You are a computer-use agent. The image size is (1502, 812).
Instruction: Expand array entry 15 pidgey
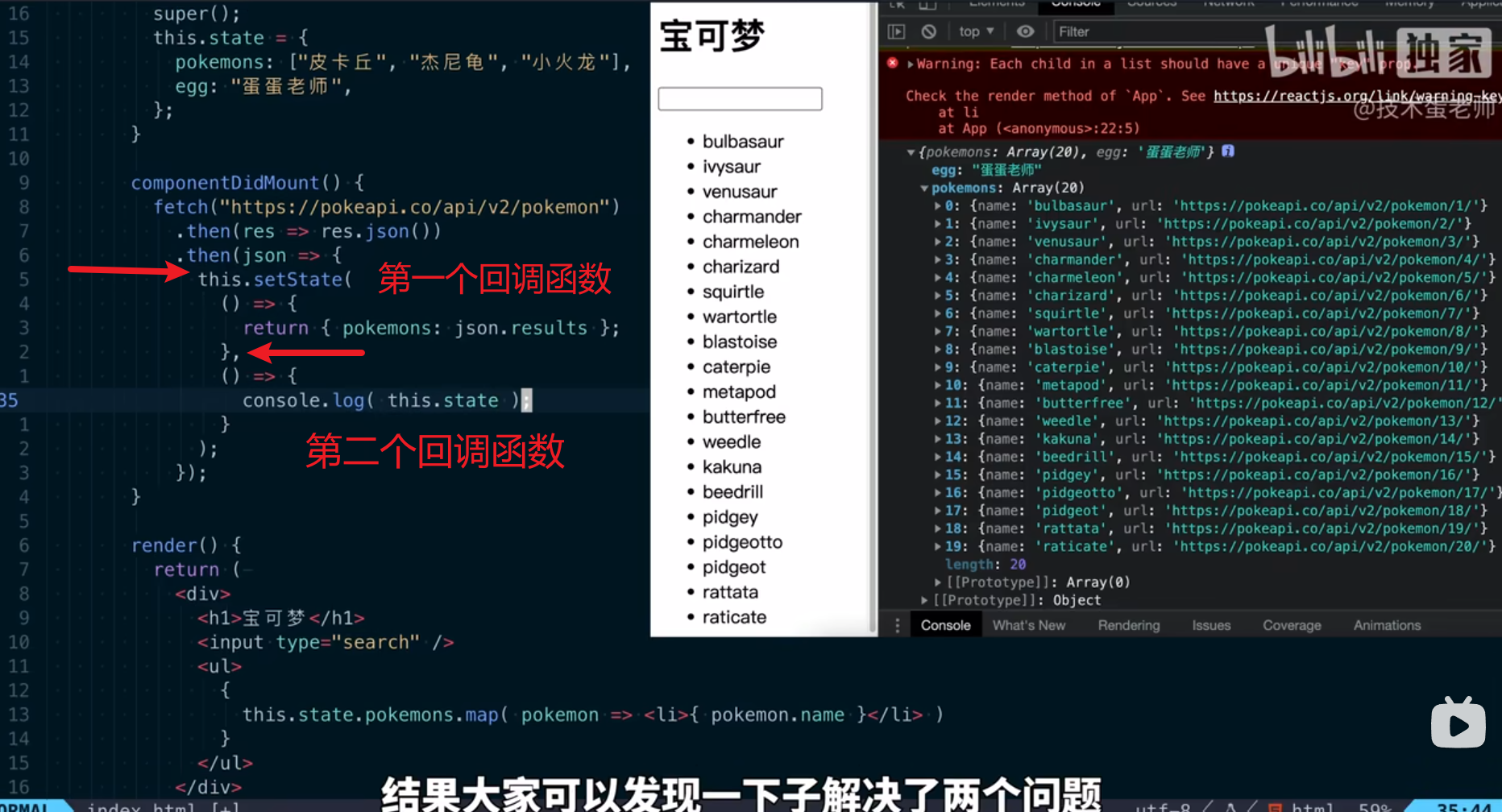938,474
